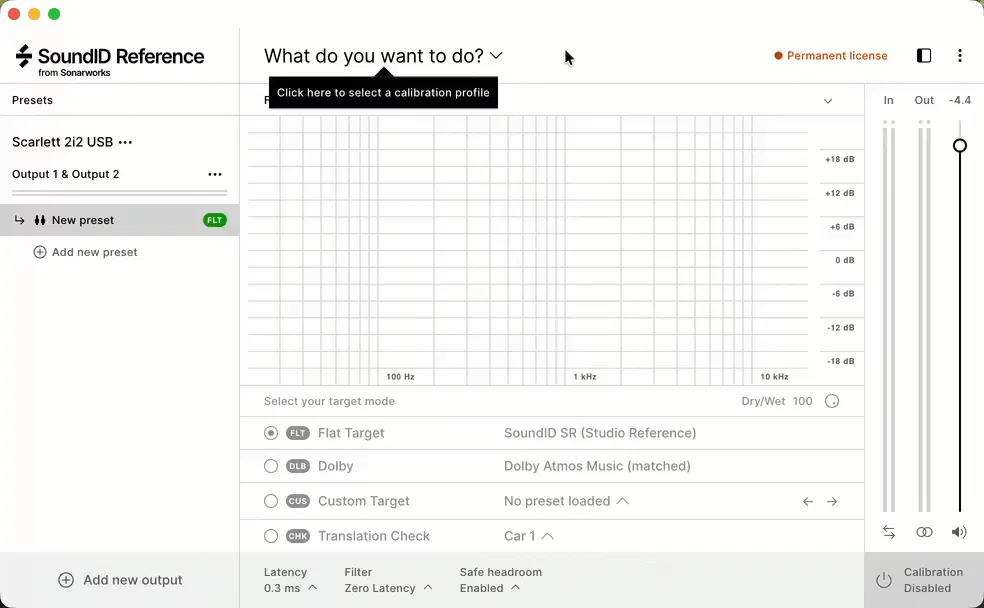The image size is (984, 608).
Task: Open options for Scarlett 2i2 USB device
Action: (x=124, y=141)
